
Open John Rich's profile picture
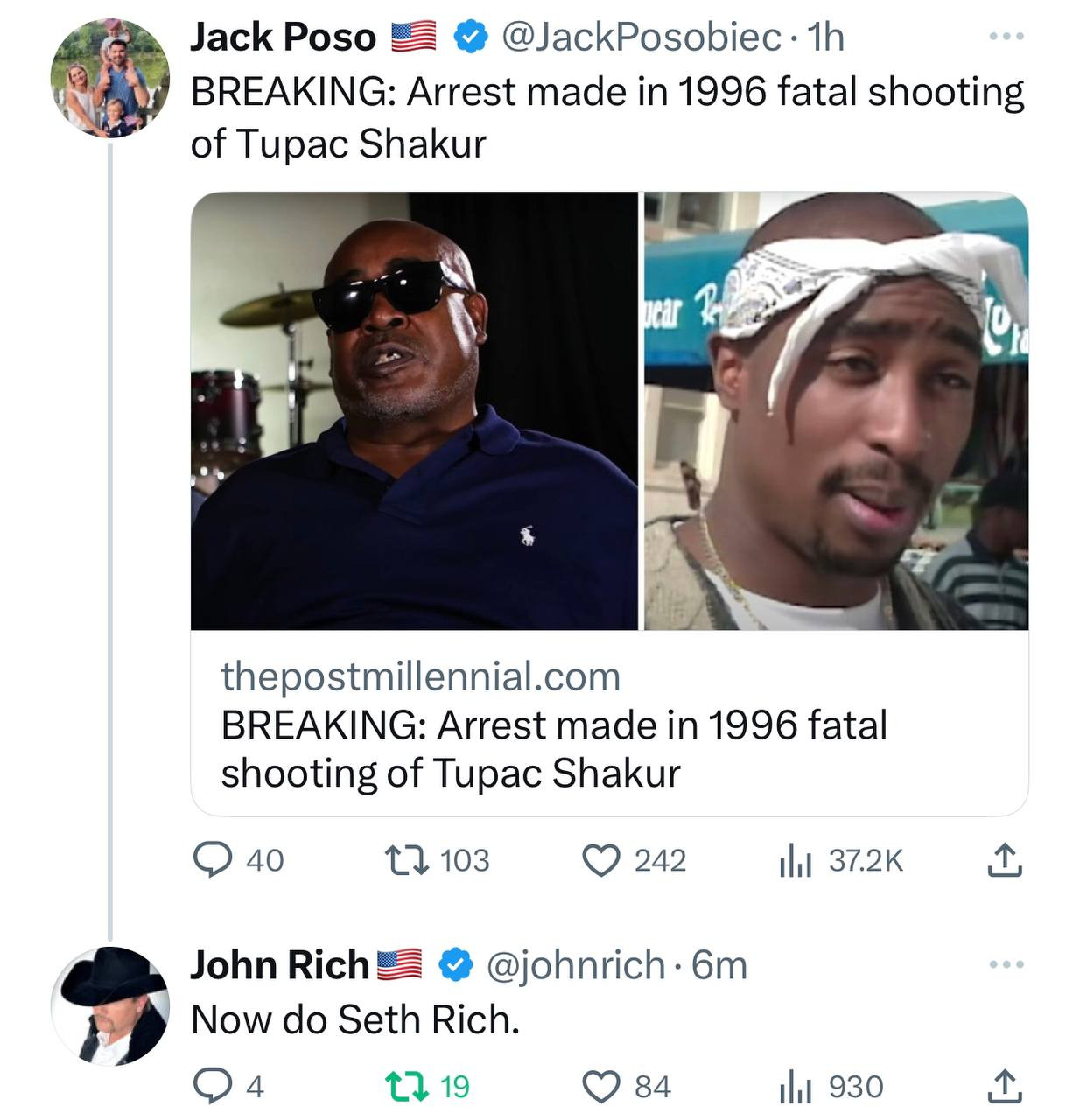[110, 1005]
